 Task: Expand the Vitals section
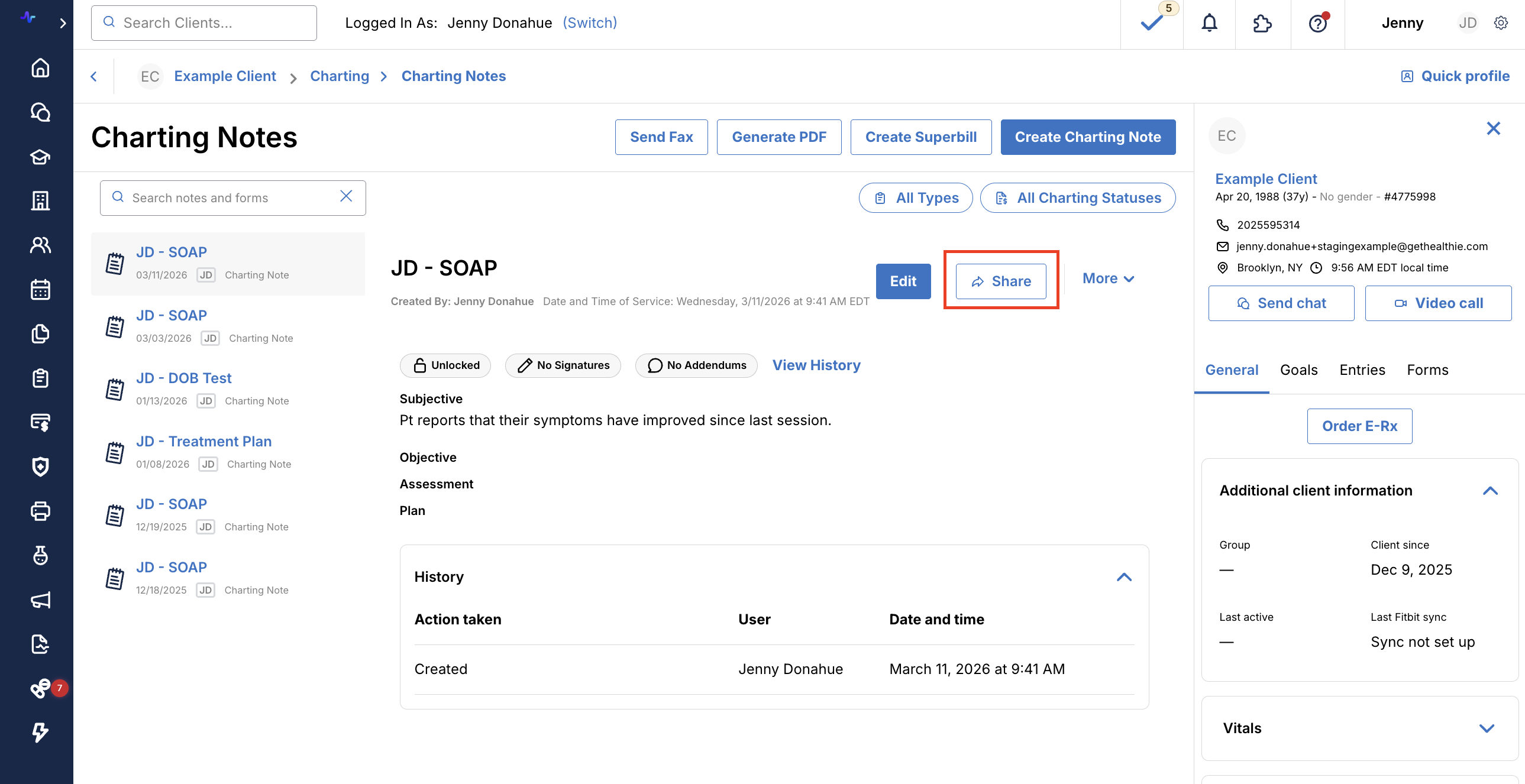pos(1486,728)
